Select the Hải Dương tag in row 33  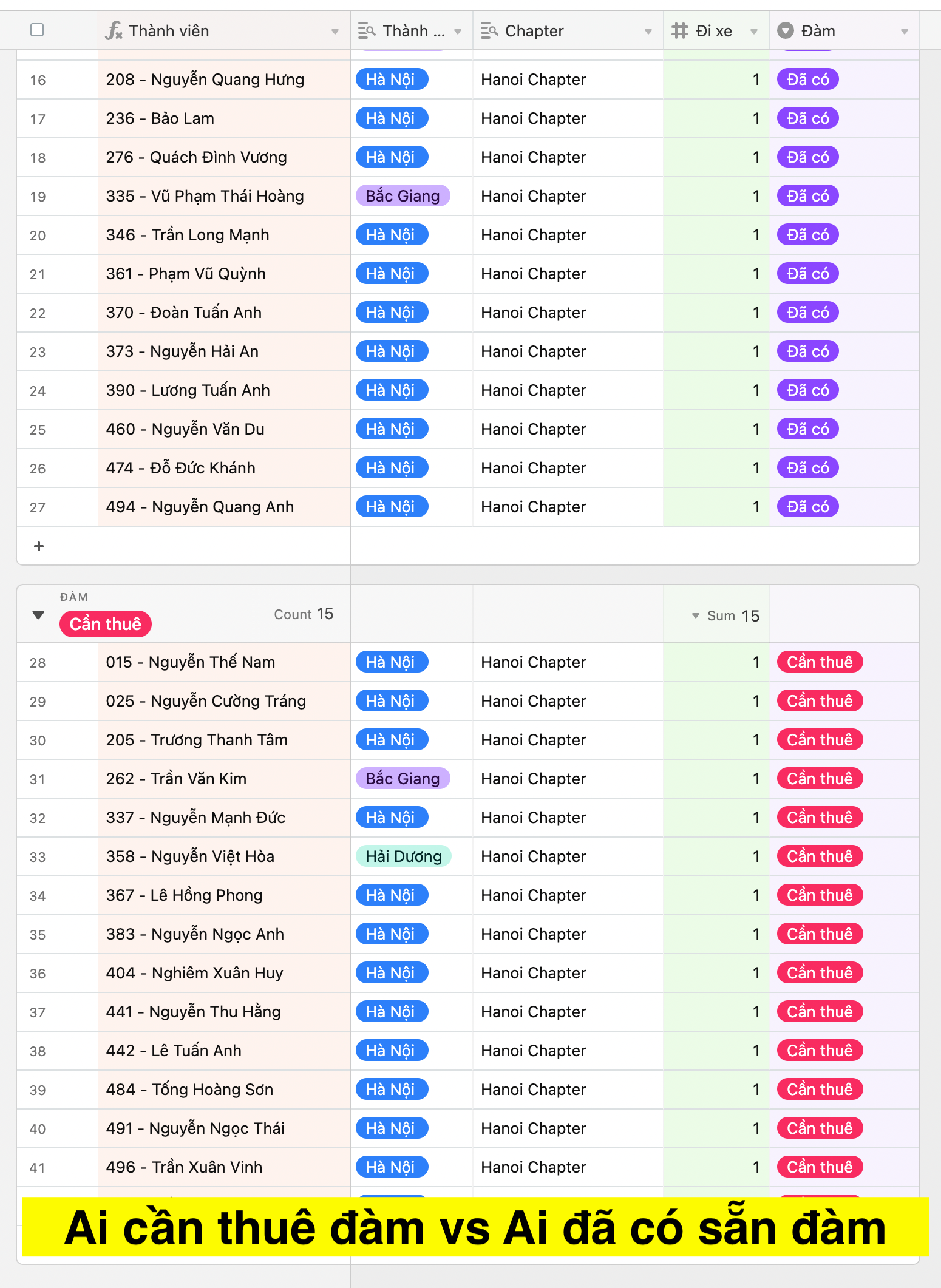pyautogui.click(x=404, y=856)
